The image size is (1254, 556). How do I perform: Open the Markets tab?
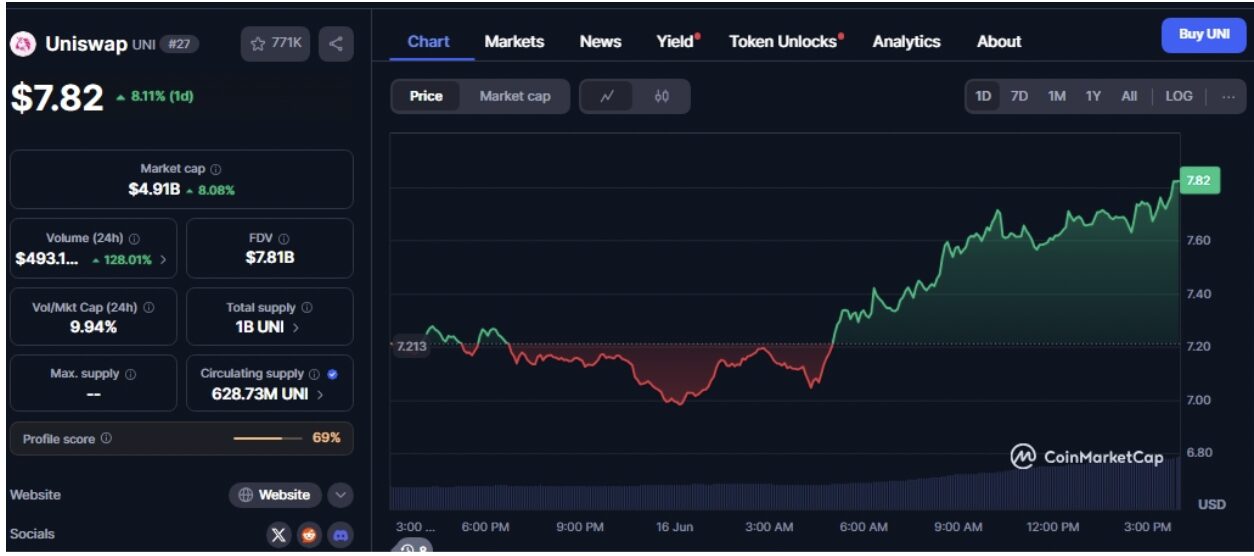[x=514, y=41]
